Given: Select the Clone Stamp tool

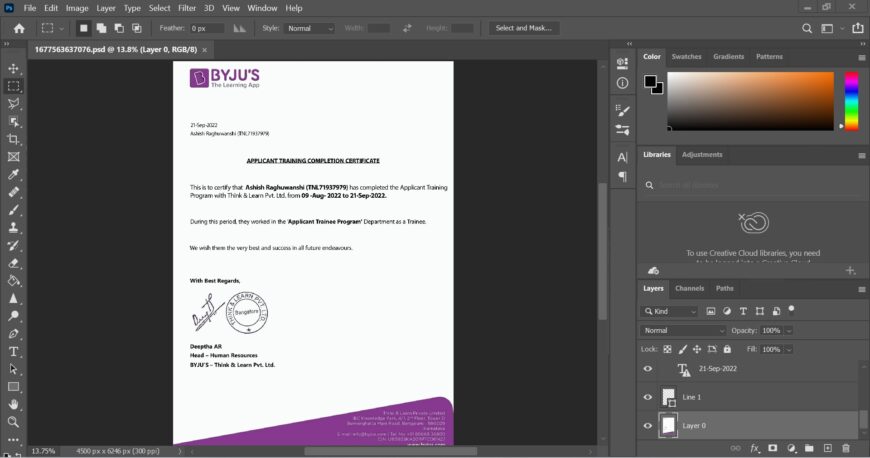Looking at the screenshot, I should coord(13,228).
